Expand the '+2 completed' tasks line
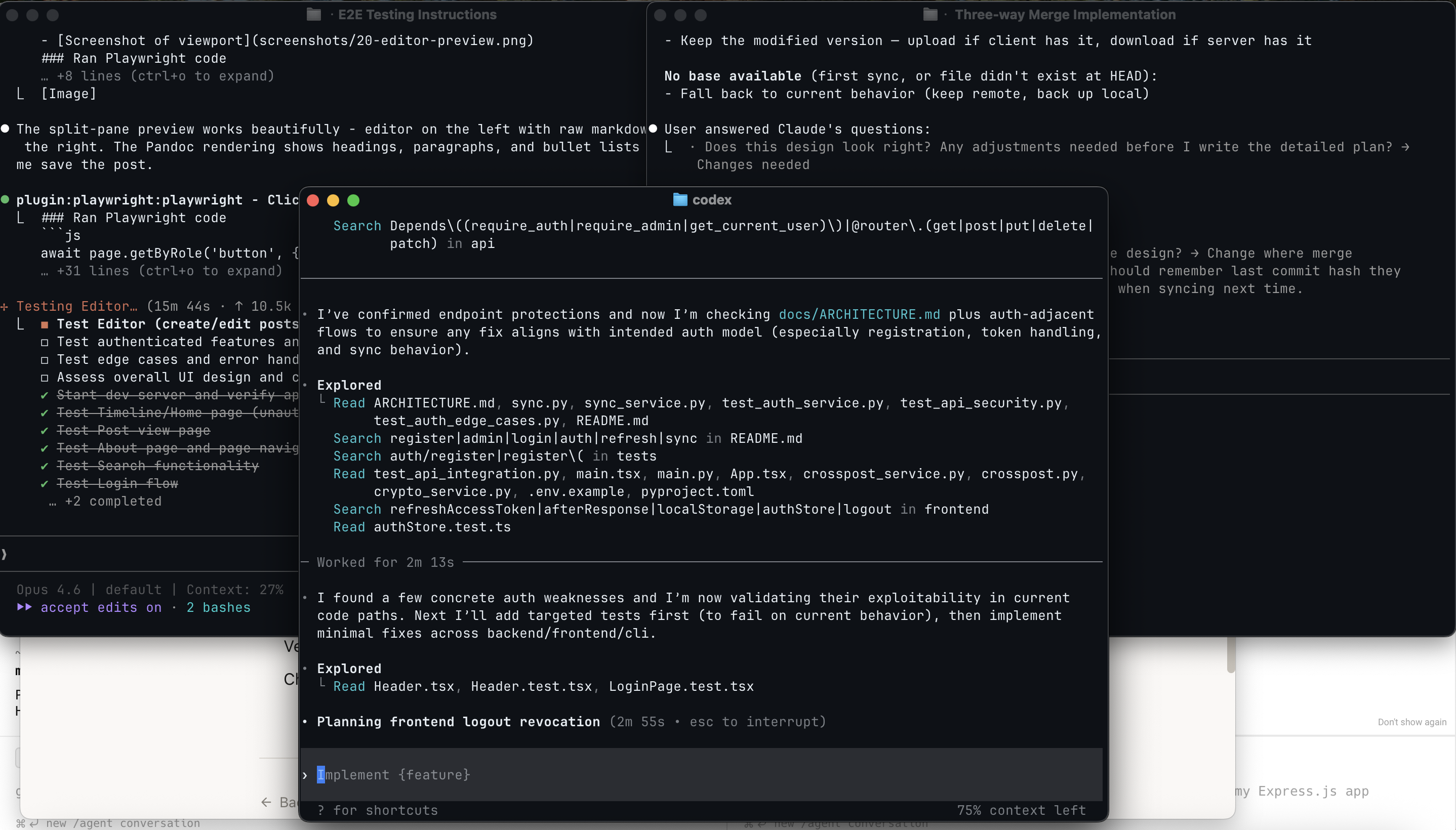 click(105, 501)
